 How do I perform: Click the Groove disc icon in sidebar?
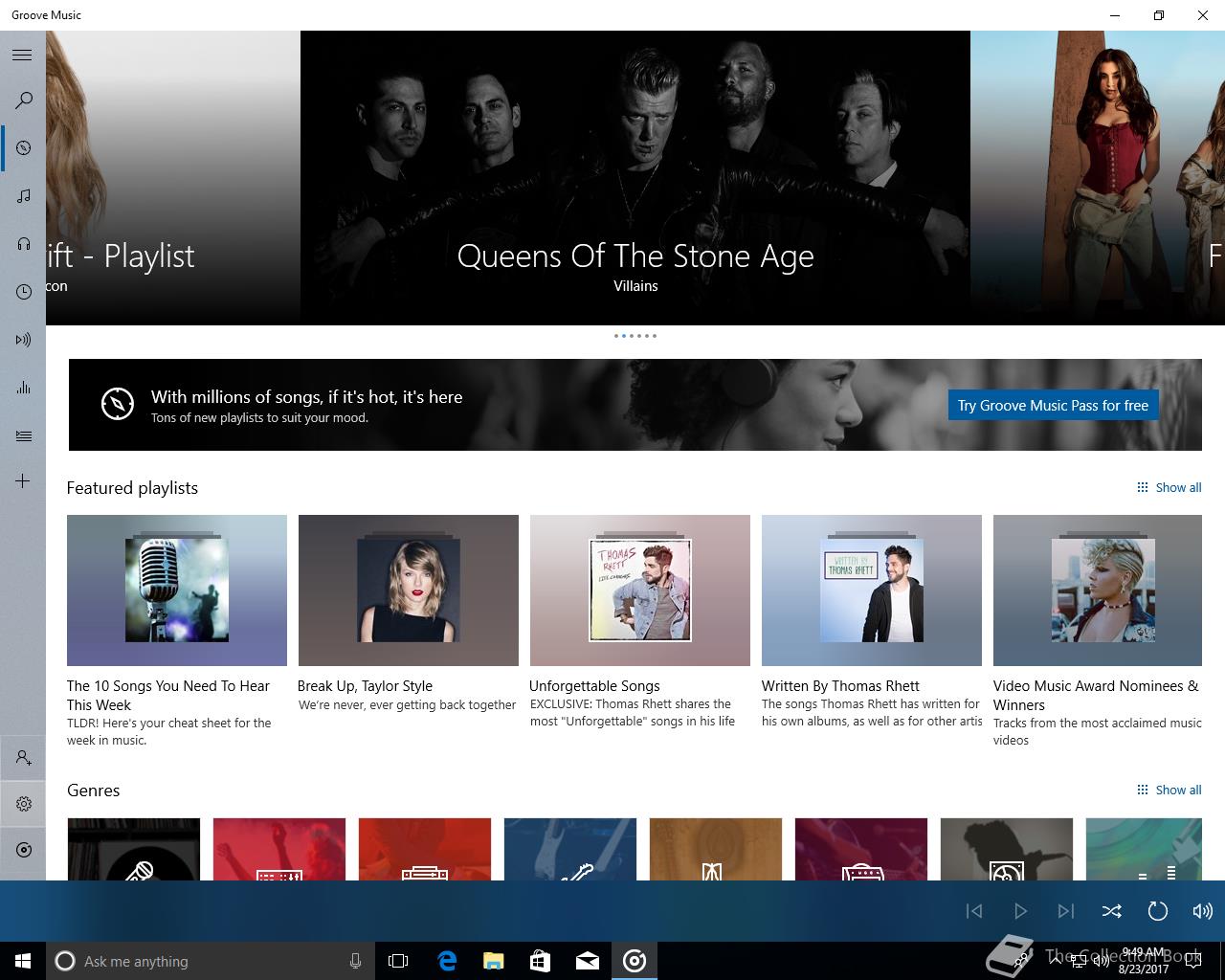click(x=23, y=849)
